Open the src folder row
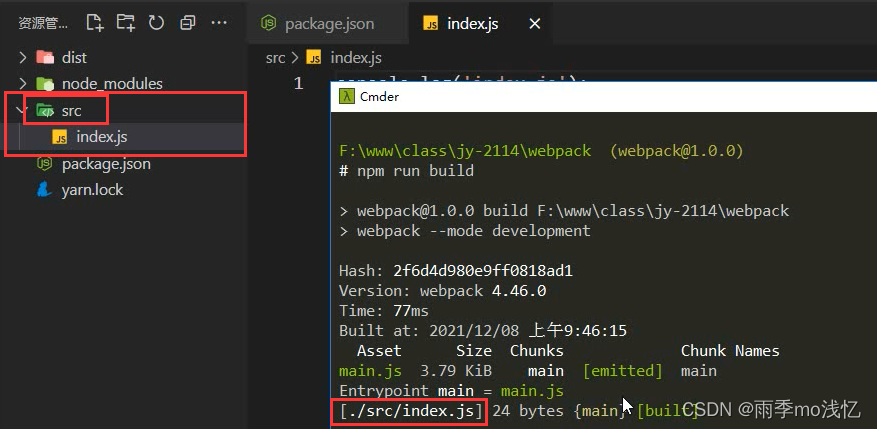The height and width of the screenshot is (429, 877). [125, 111]
